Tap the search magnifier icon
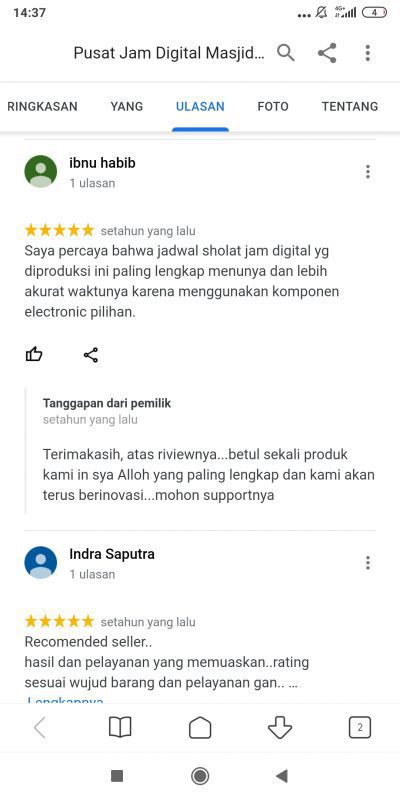400x800 pixels. (x=286, y=53)
